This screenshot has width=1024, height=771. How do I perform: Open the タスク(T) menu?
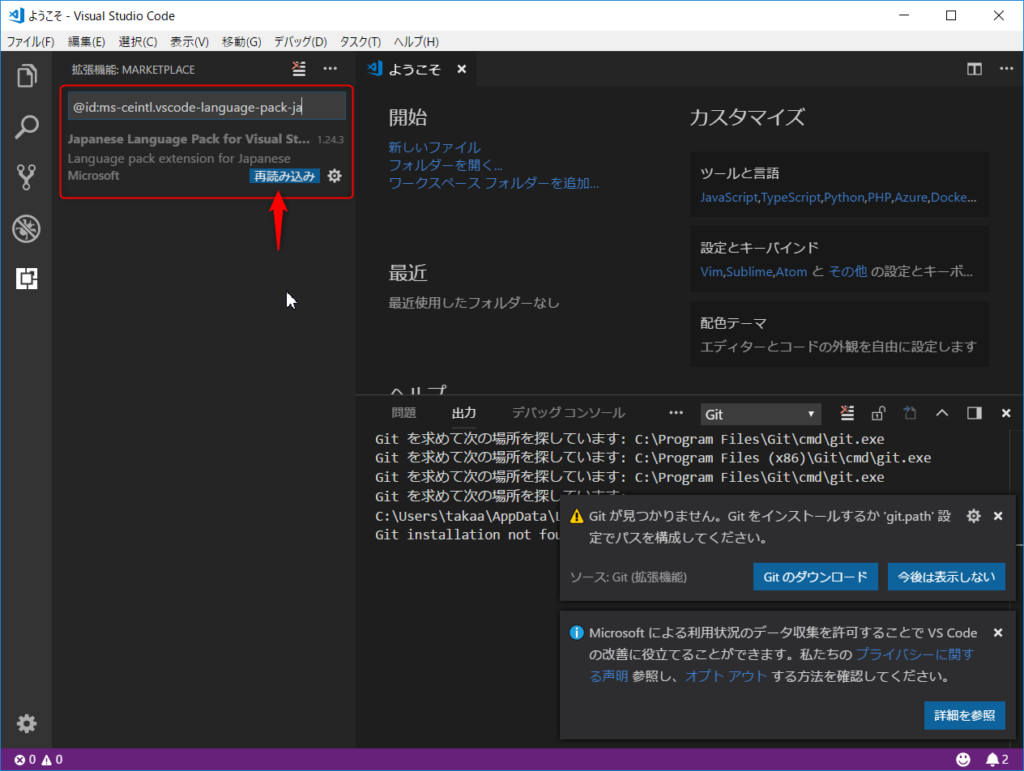click(x=360, y=42)
